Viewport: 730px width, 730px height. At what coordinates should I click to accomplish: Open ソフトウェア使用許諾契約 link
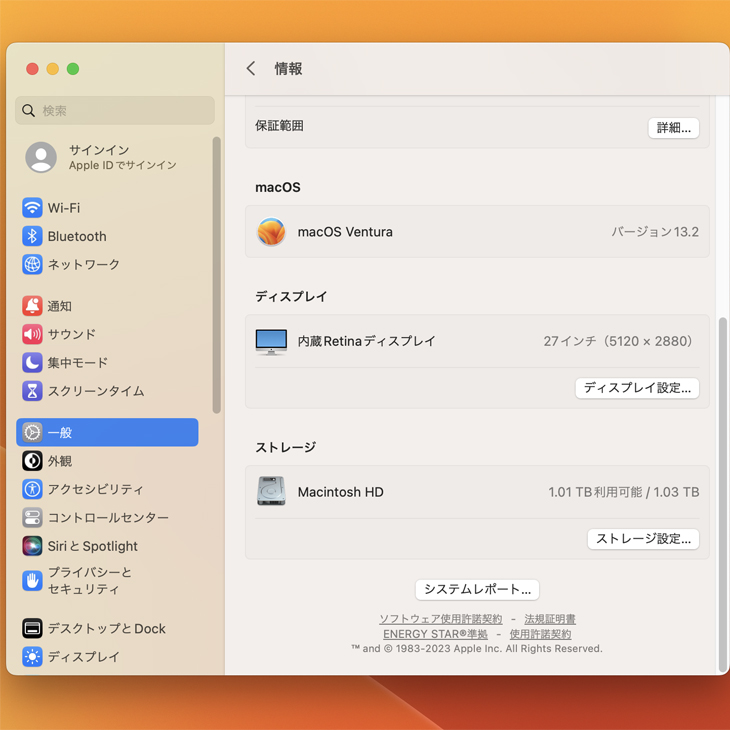(x=440, y=619)
